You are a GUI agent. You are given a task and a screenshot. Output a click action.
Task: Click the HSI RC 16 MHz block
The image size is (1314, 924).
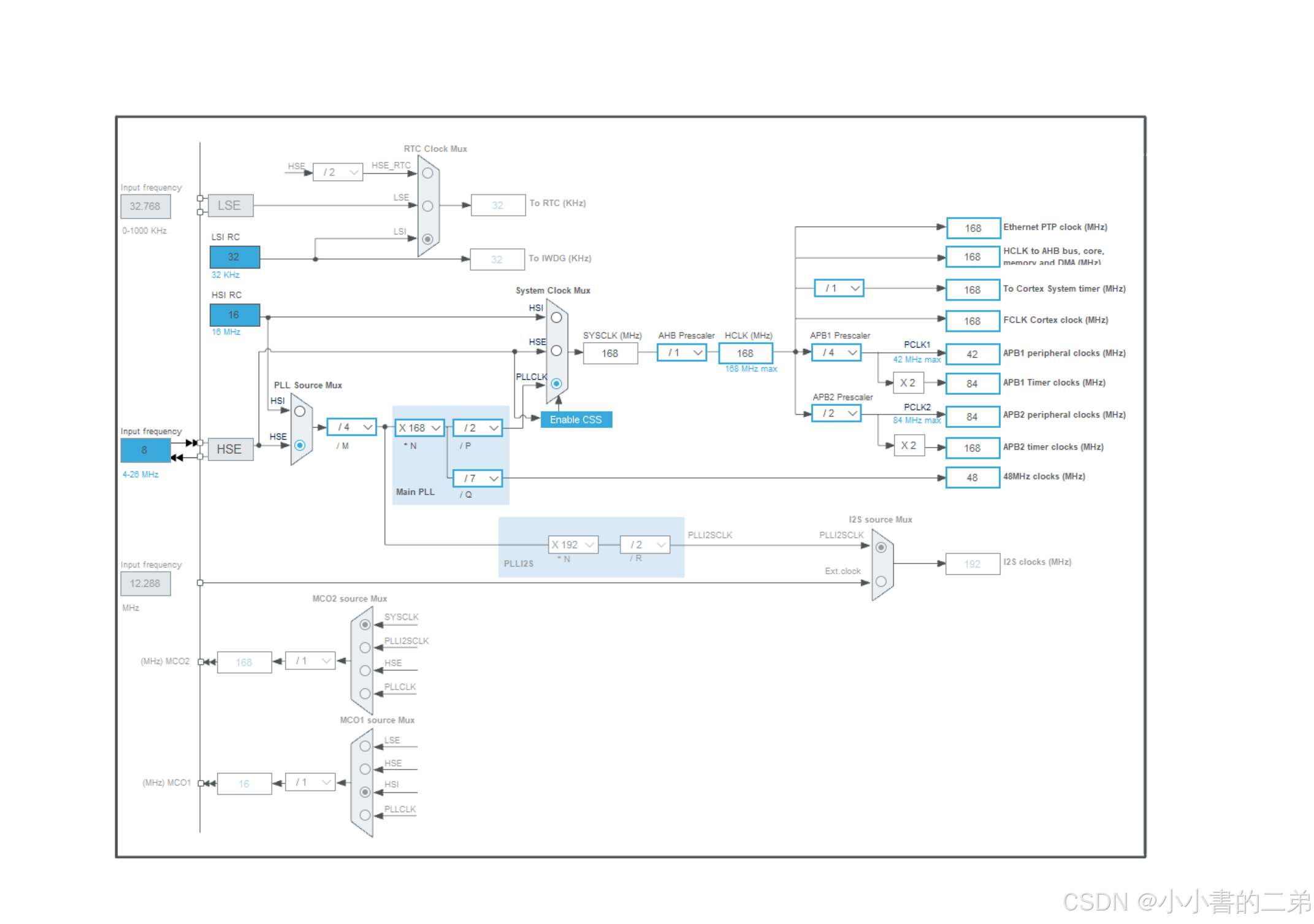click(234, 315)
